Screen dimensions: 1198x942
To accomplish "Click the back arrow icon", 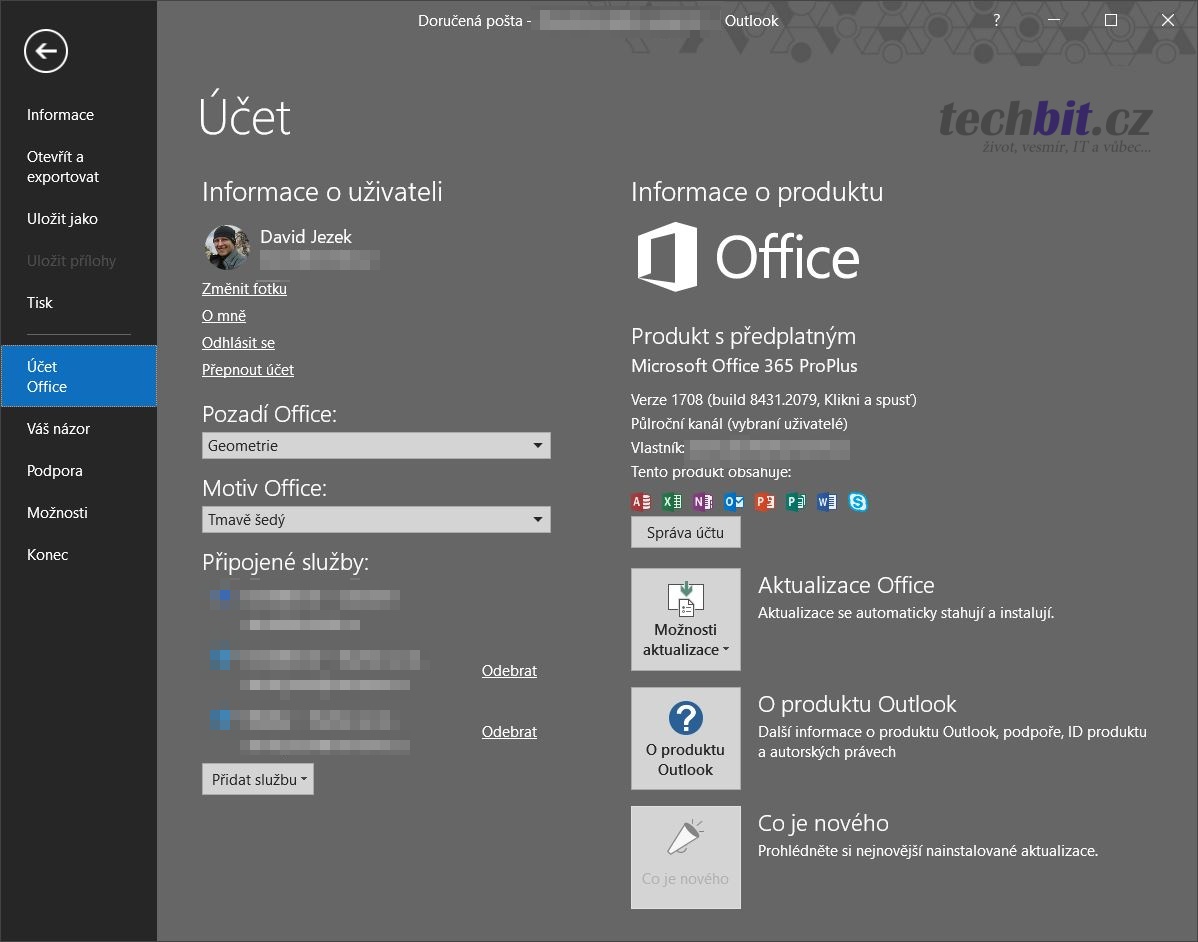I will [x=46, y=51].
